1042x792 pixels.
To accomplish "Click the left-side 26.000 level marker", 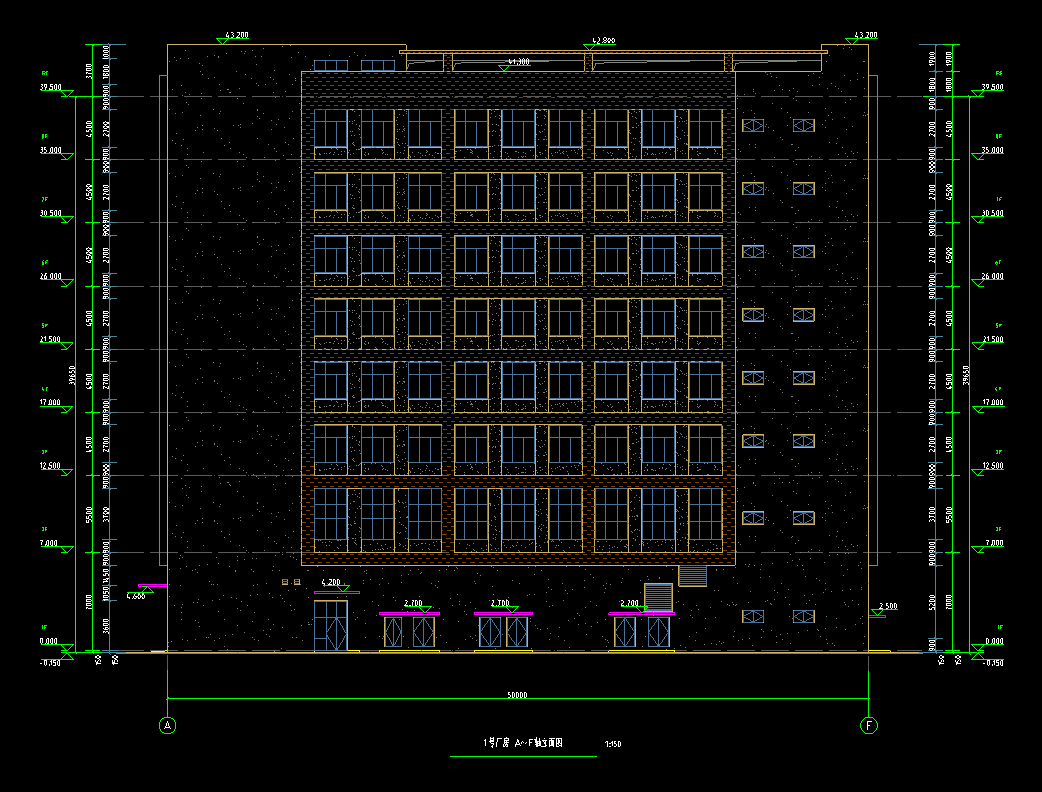I will pyautogui.click(x=51, y=277).
